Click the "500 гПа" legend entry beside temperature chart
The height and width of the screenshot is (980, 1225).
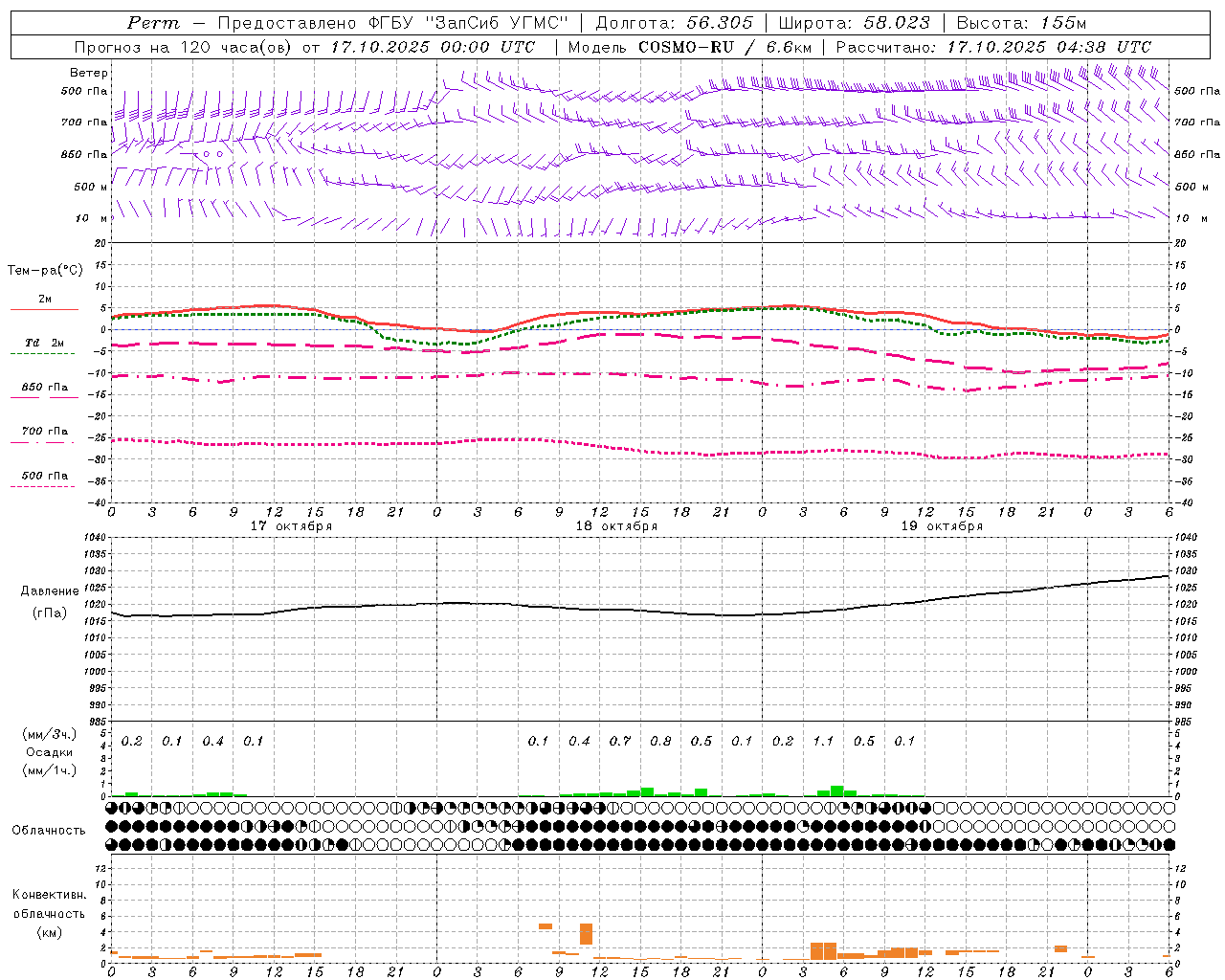click(45, 475)
